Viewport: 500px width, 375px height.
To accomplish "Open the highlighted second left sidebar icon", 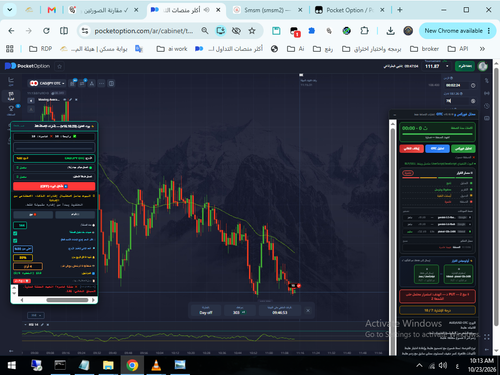I will click(11, 96).
